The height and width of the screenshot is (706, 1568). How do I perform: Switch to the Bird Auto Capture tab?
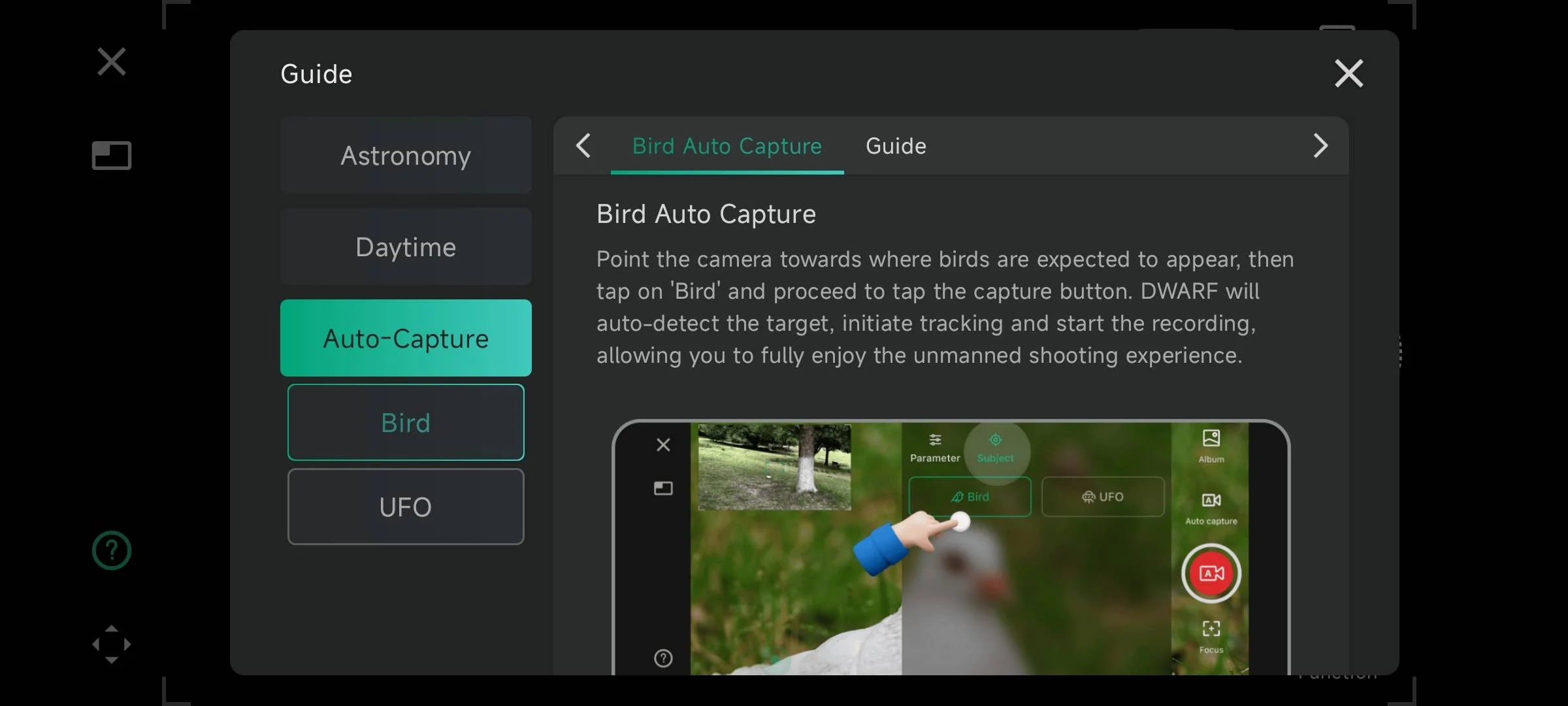[x=727, y=146]
